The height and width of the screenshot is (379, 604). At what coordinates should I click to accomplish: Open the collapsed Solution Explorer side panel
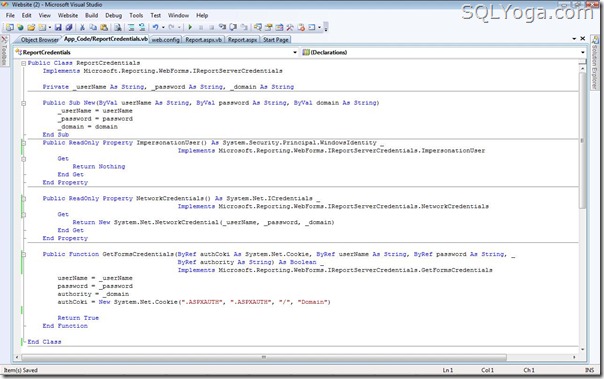pos(595,62)
